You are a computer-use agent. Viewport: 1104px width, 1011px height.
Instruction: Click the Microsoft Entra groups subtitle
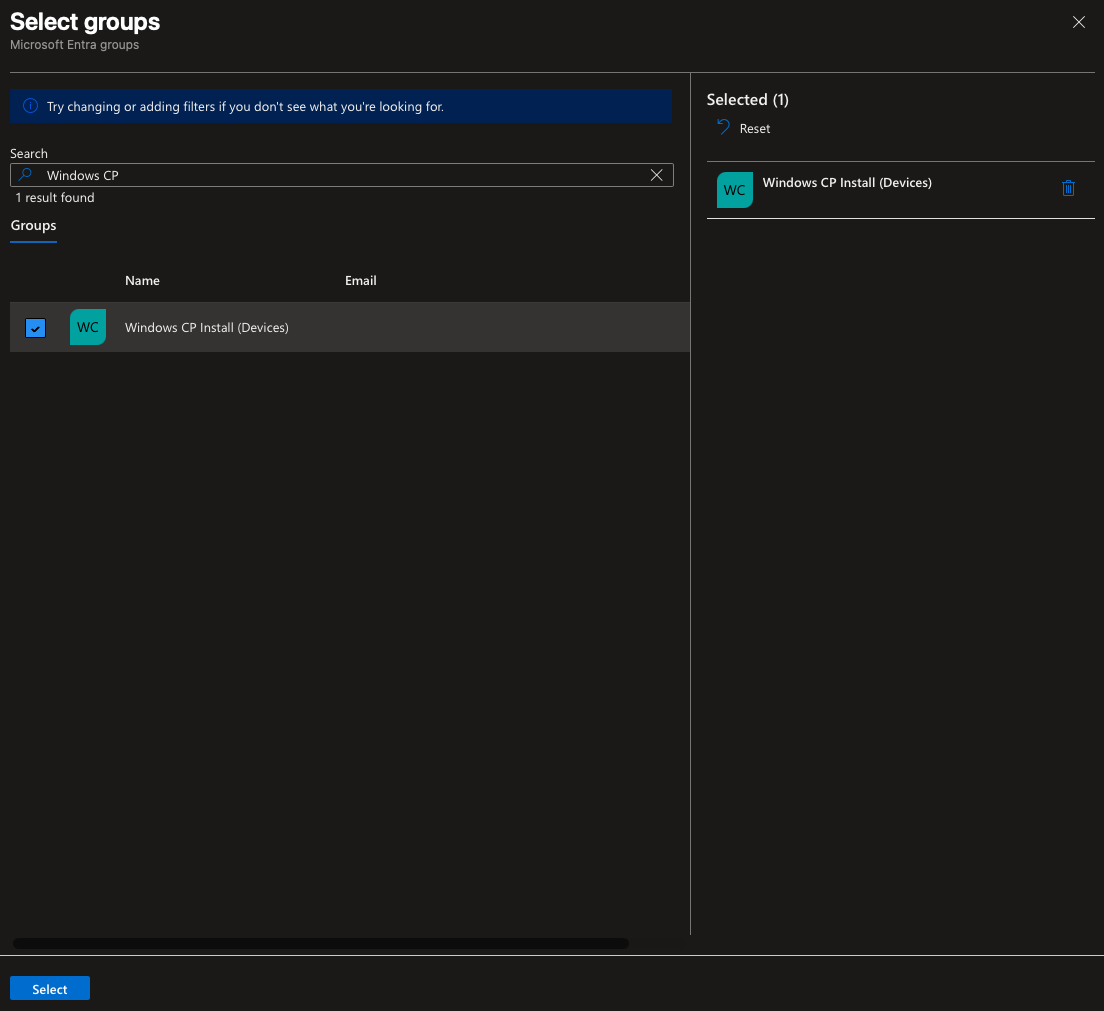click(x=75, y=45)
